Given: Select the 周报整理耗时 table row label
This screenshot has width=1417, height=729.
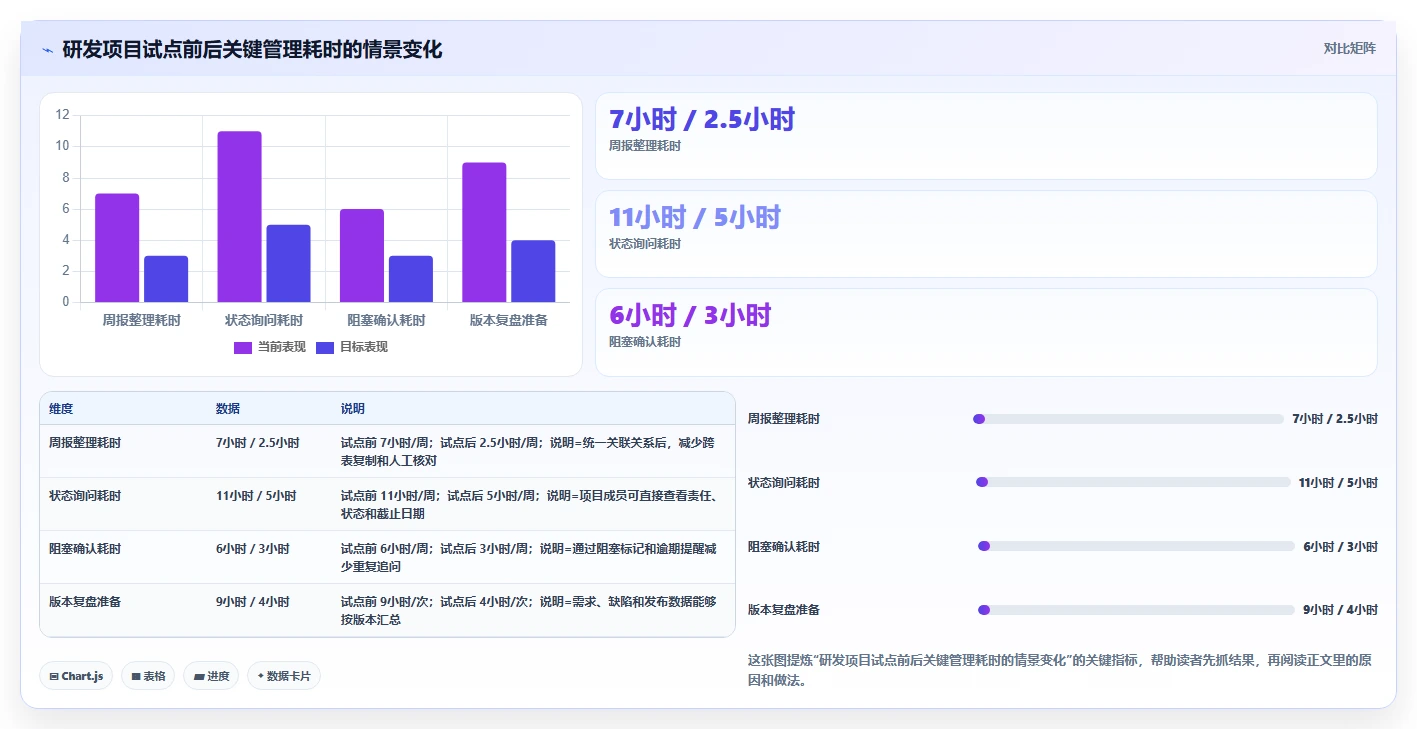Looking at the screenshot, I should (85, 442).
